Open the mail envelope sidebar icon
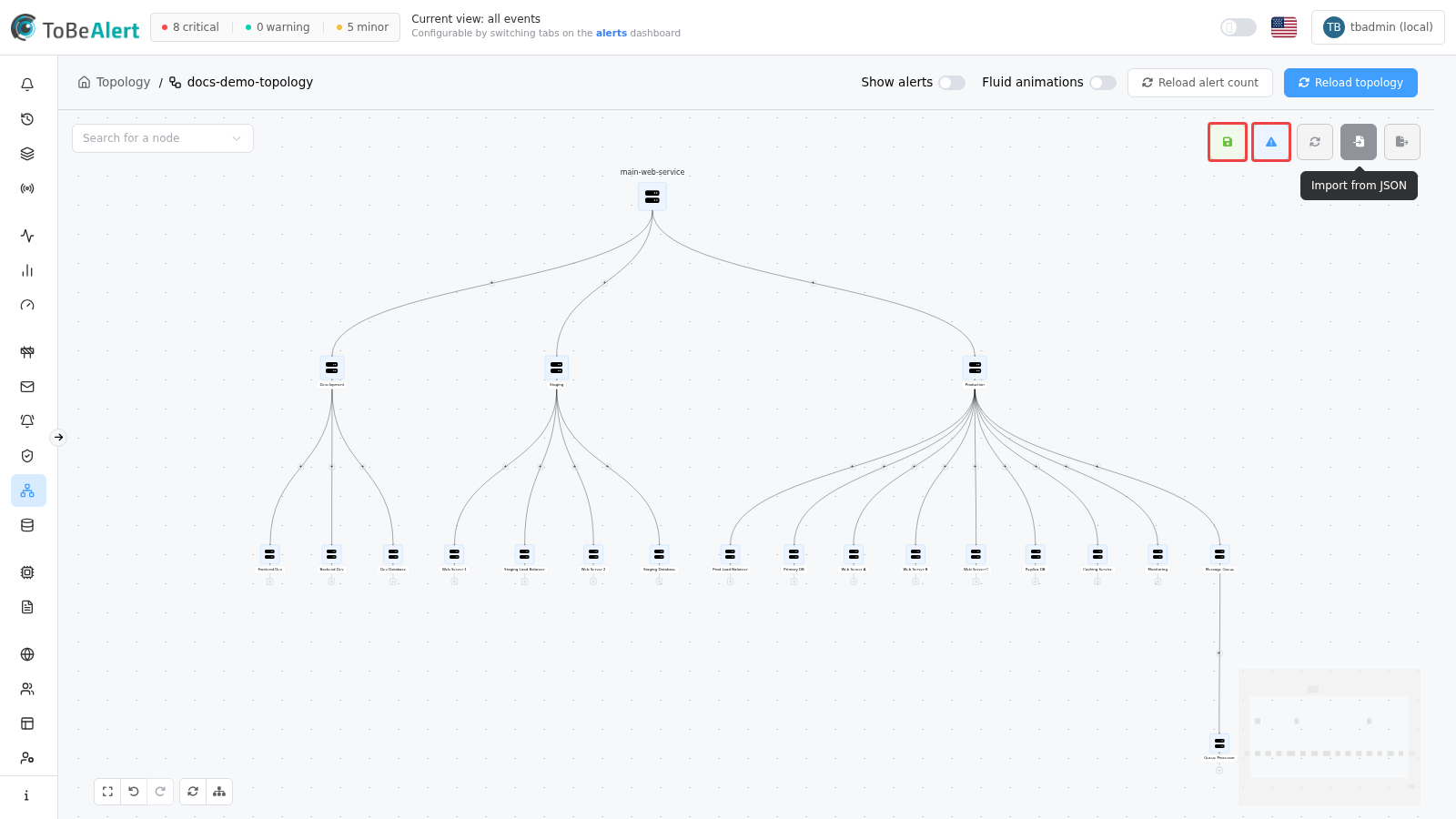Viewport: 1456px width, 819px height. pos(27,387)
